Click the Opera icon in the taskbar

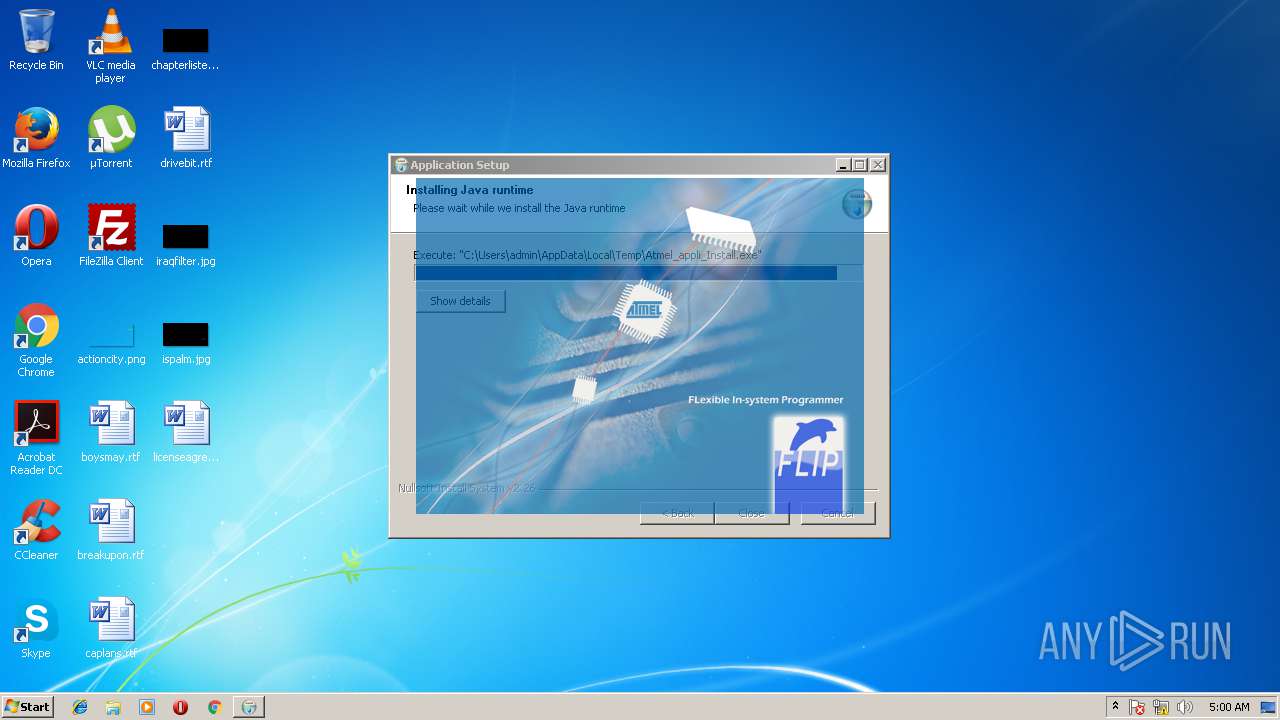180,707
